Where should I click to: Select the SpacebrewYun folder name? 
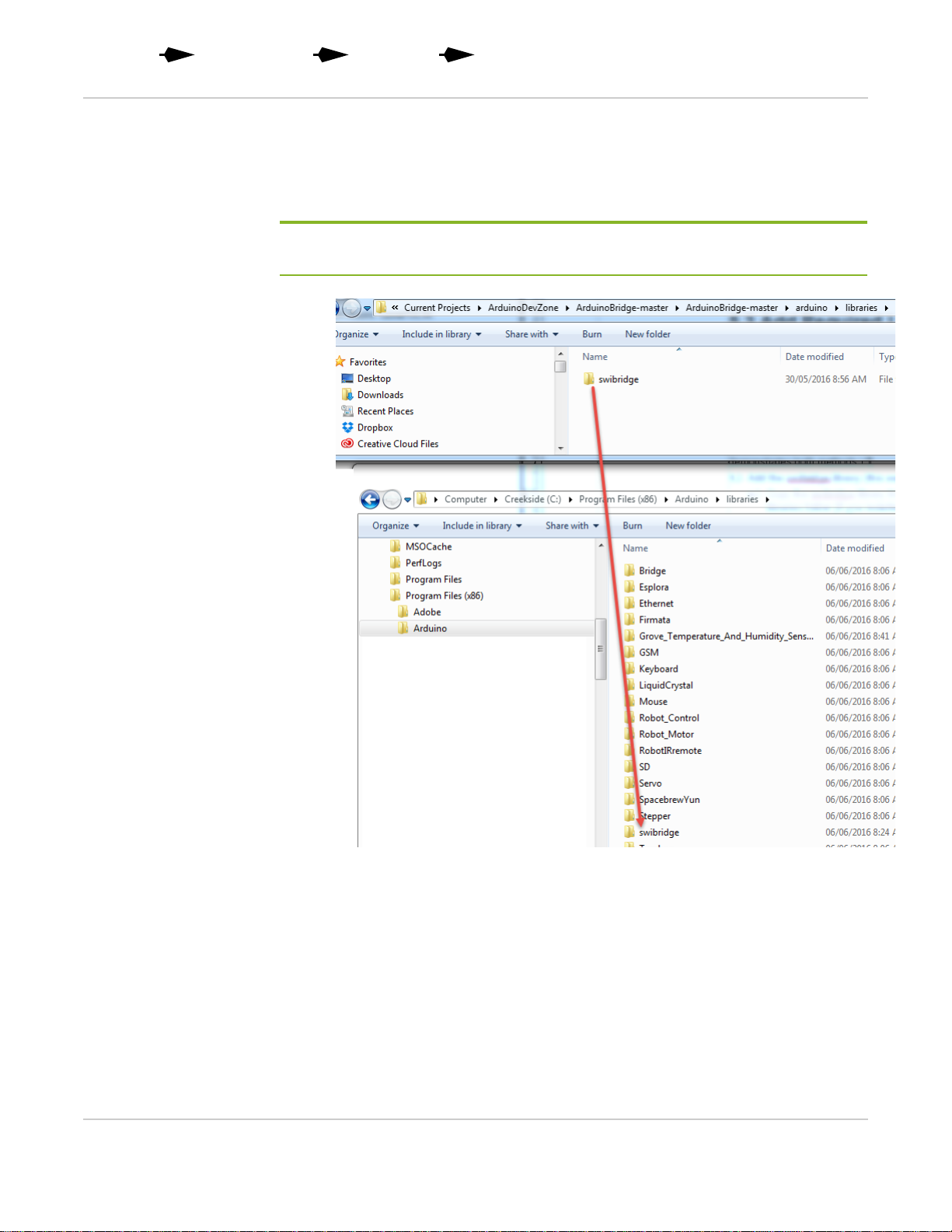(x=669, y=799)
